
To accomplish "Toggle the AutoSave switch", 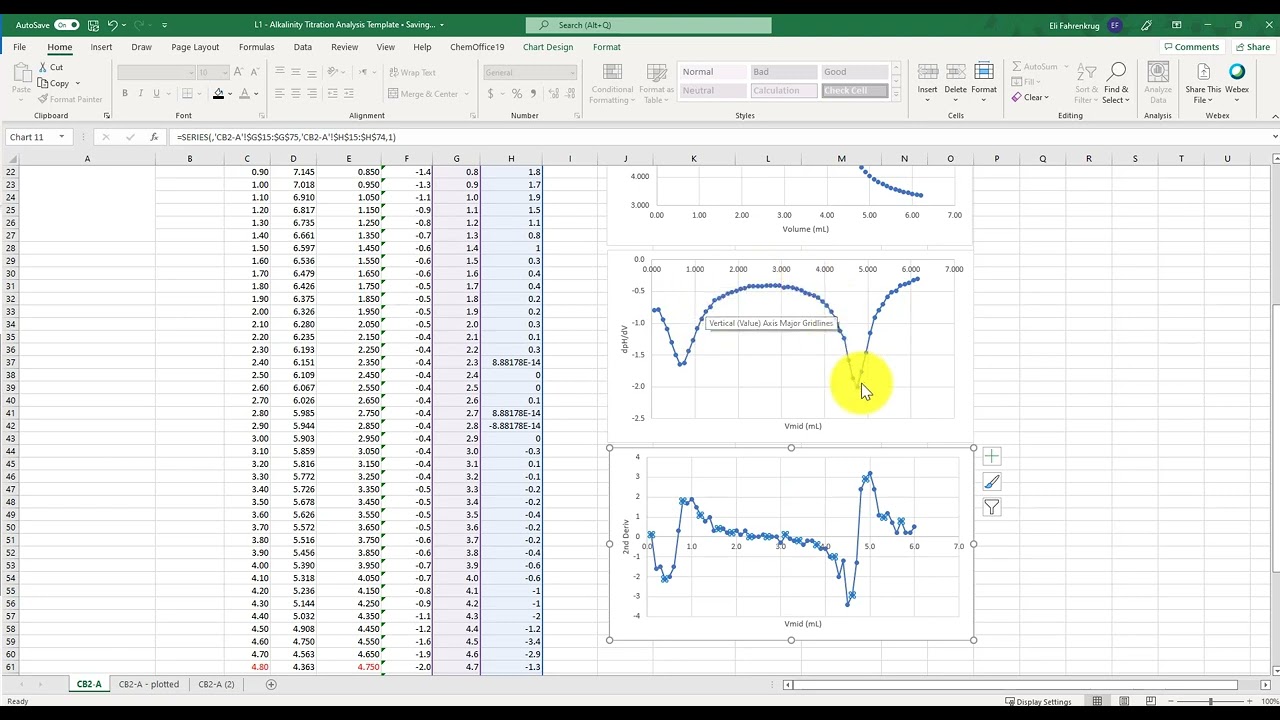I will [x=66, y=24].
